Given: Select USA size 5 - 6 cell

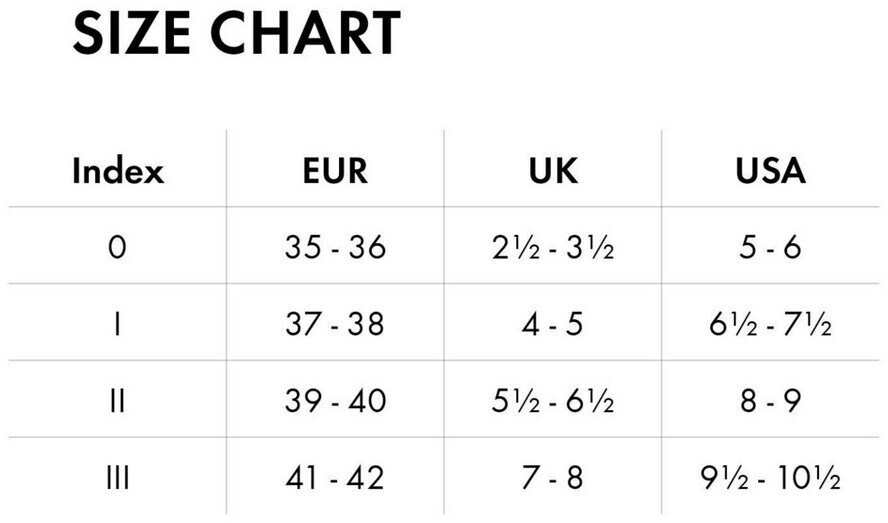Looking at the screenshot, I should [x=770, y=247].
